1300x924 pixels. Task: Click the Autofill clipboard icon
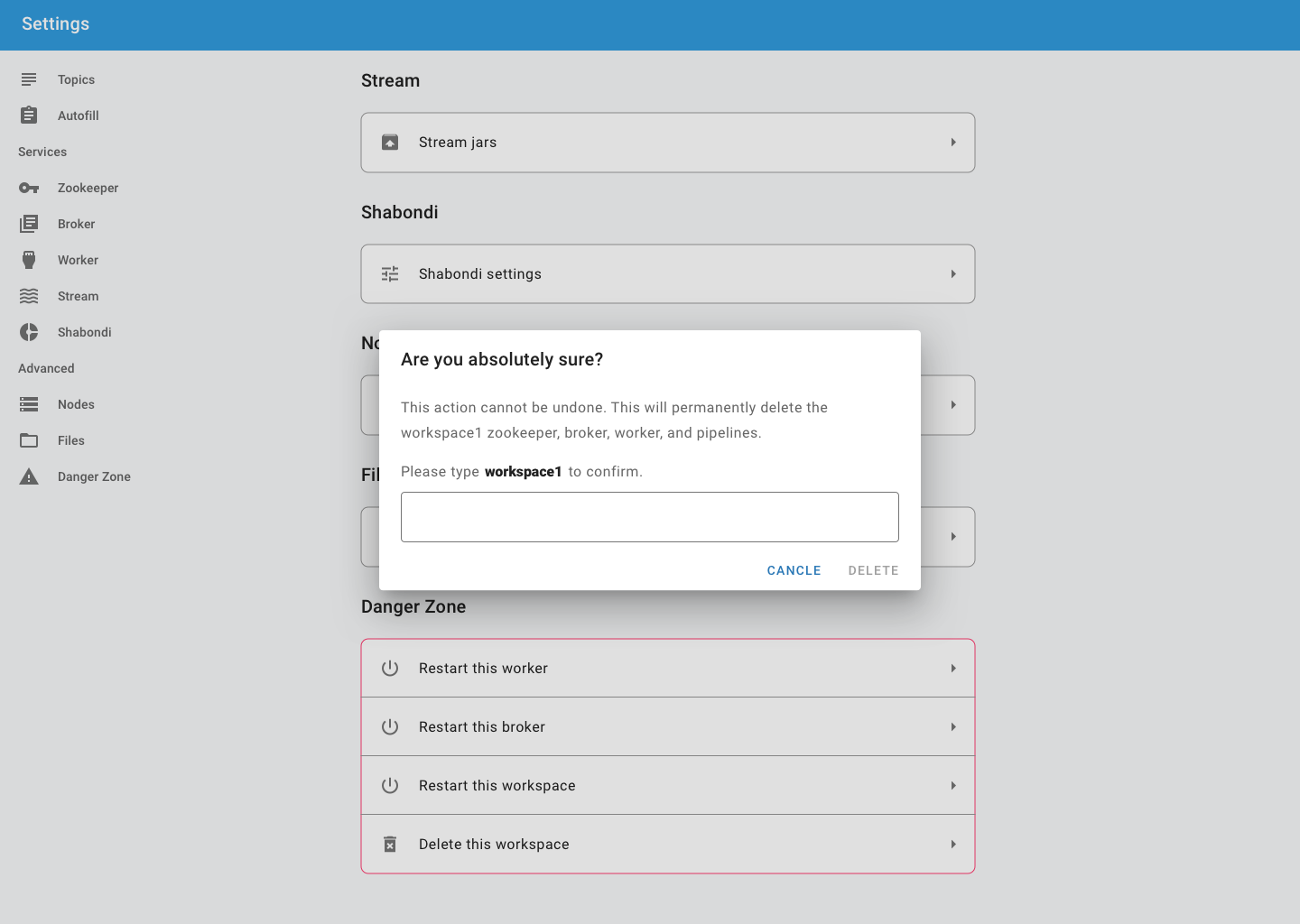(29, 115)
